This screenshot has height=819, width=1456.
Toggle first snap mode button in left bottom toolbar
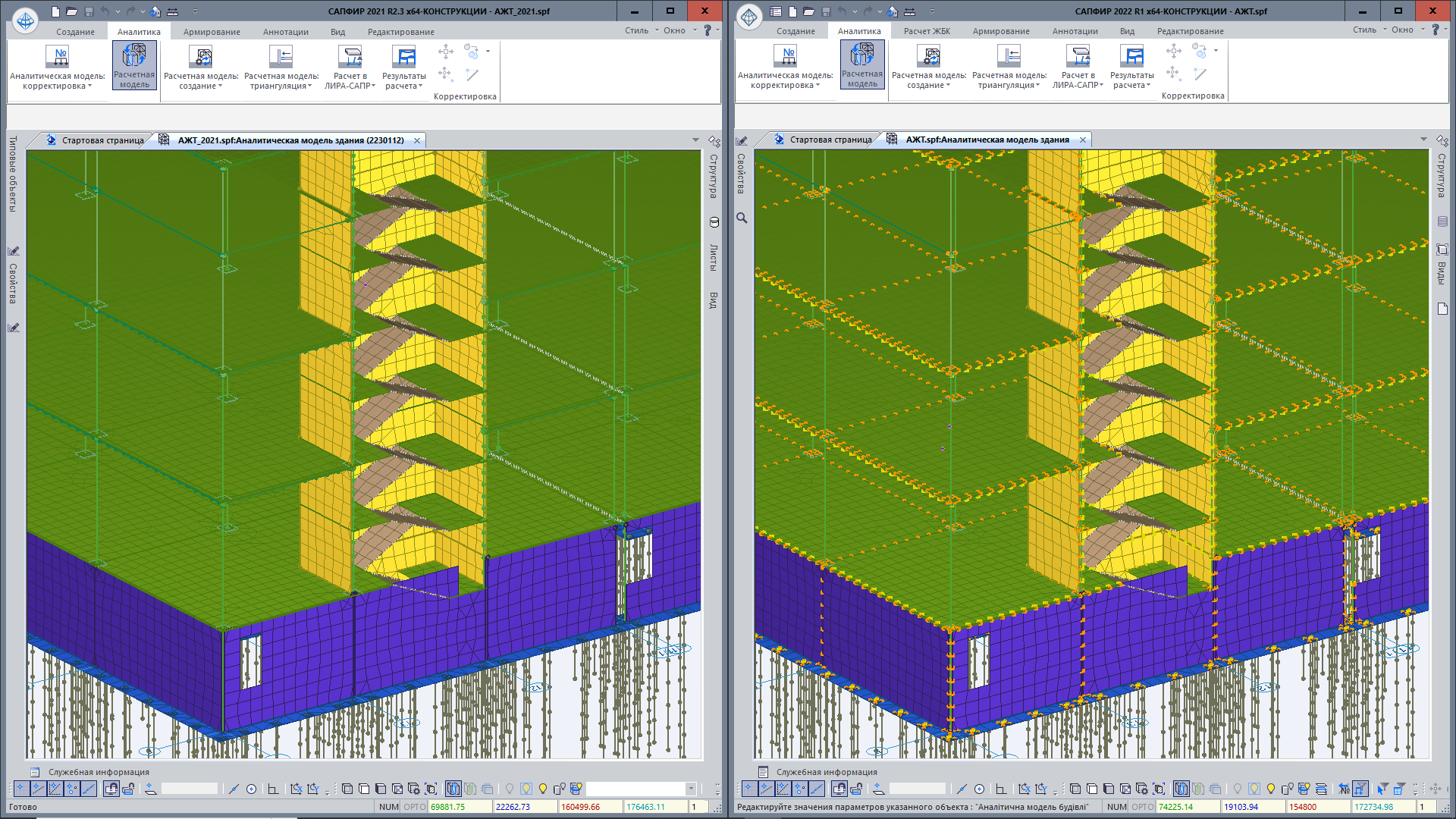point(21,789)
